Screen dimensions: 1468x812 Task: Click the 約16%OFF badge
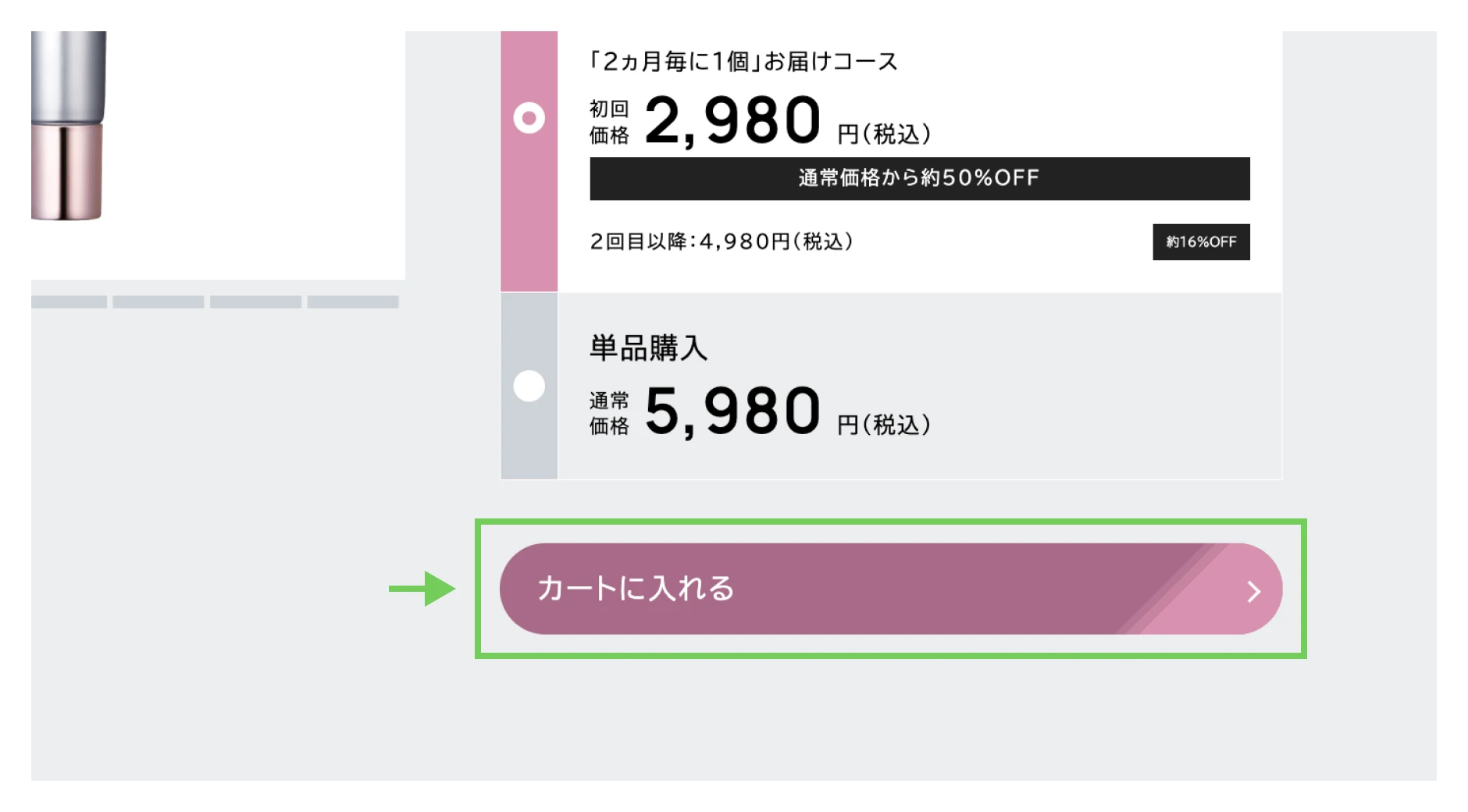point(1200,242)
